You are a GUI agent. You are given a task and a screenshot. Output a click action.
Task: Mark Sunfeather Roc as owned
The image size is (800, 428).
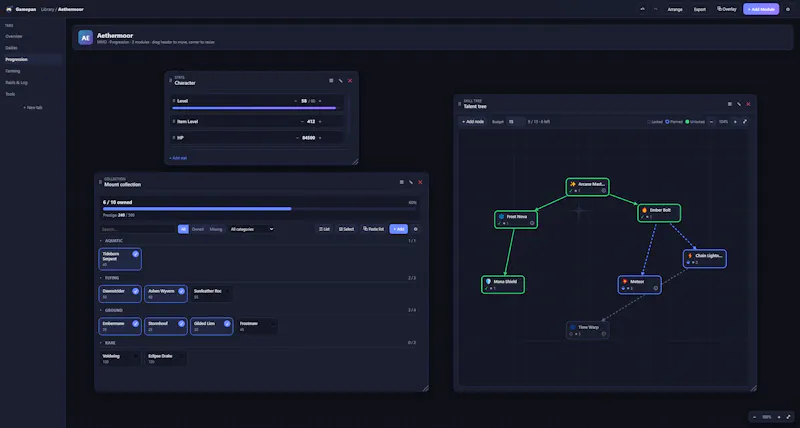[227, 291]
